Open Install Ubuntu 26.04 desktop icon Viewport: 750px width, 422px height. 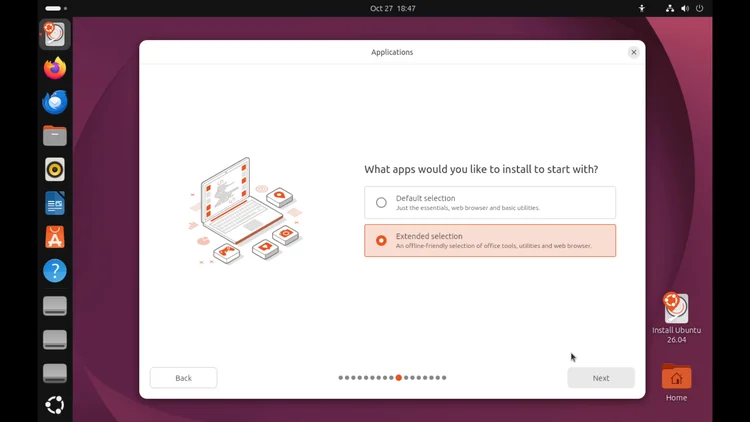[676, 318]
